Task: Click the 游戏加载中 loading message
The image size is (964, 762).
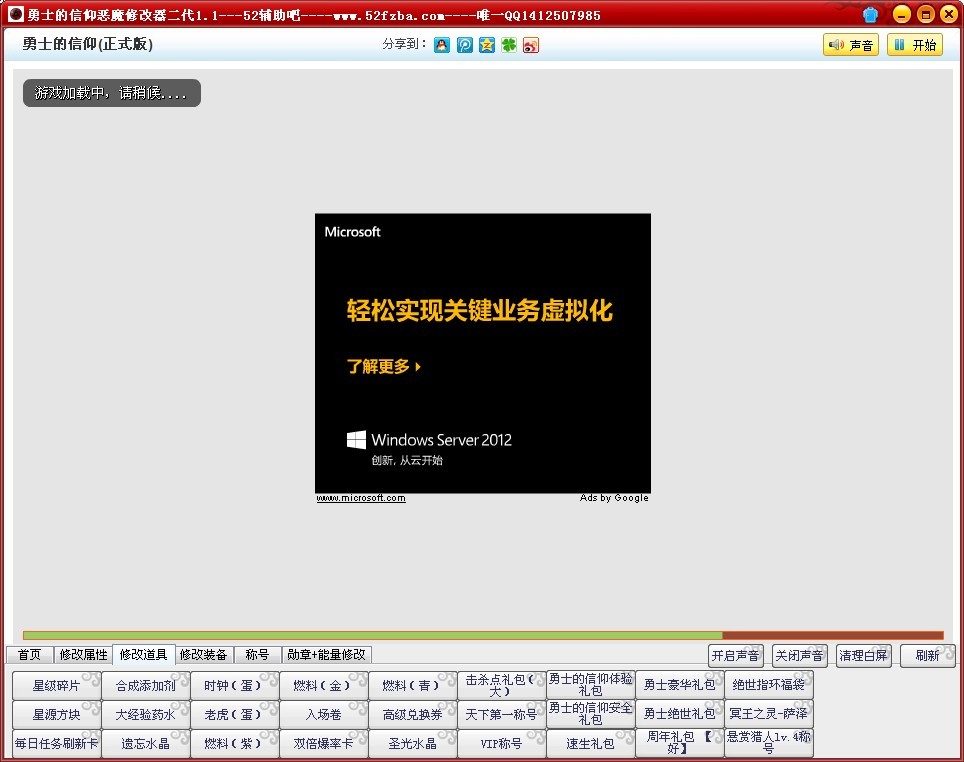Action: point(112,93)
